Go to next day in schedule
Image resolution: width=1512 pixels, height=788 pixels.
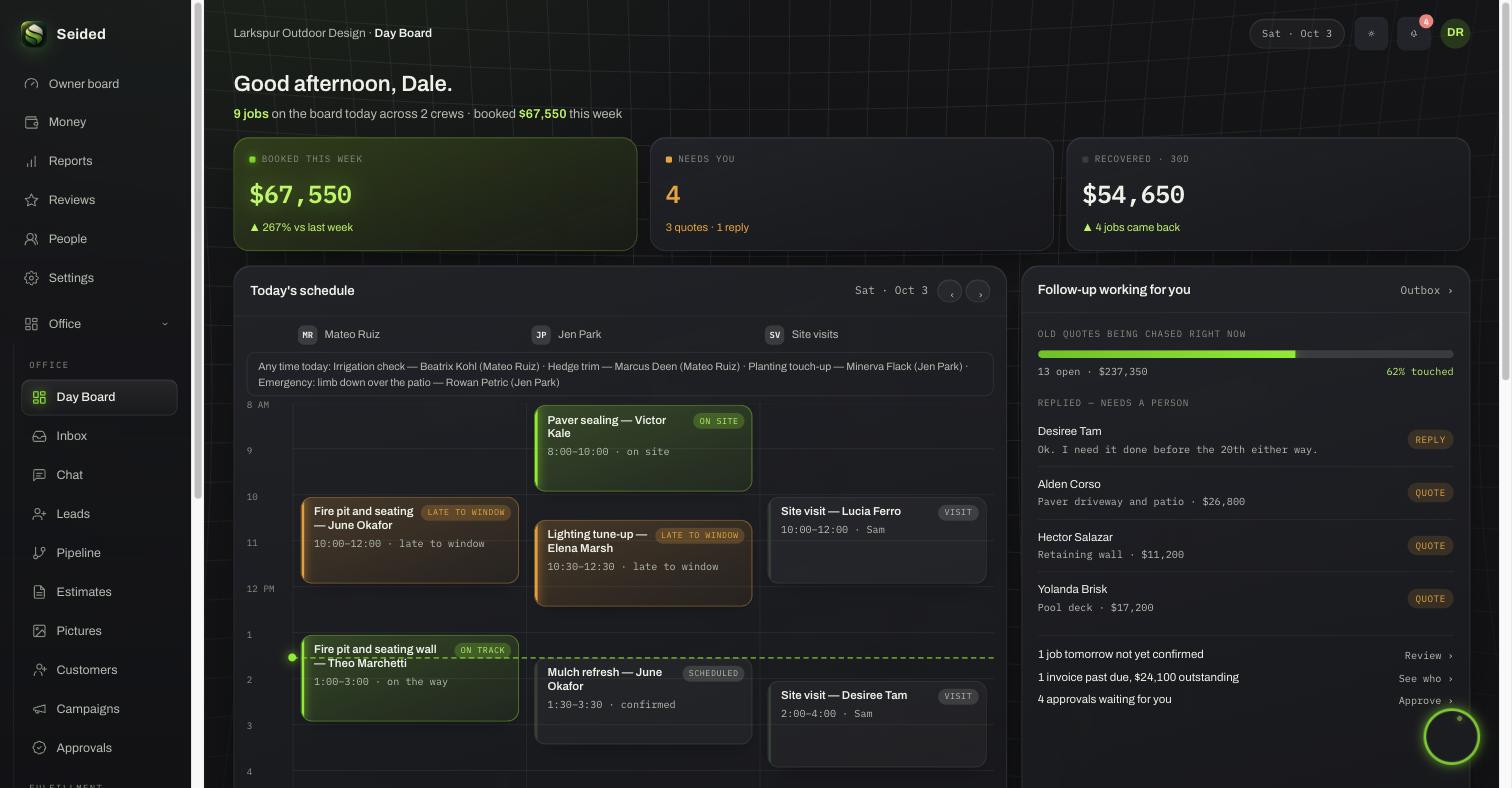point(978,291)
